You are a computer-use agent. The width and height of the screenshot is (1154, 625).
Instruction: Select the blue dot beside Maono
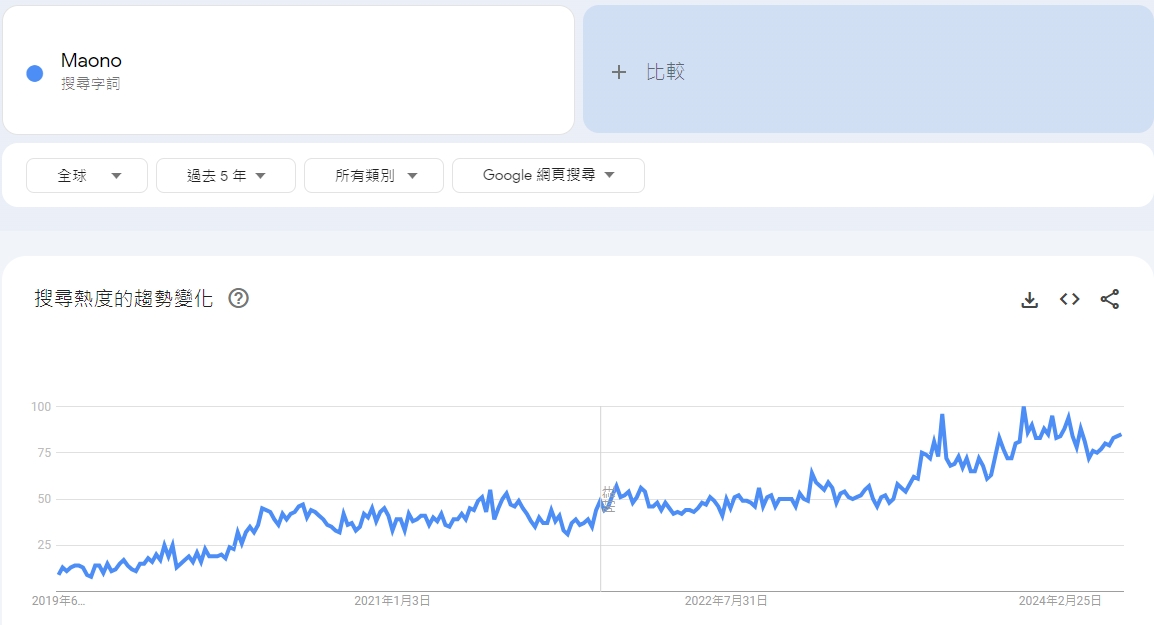(x=35, y=73)
